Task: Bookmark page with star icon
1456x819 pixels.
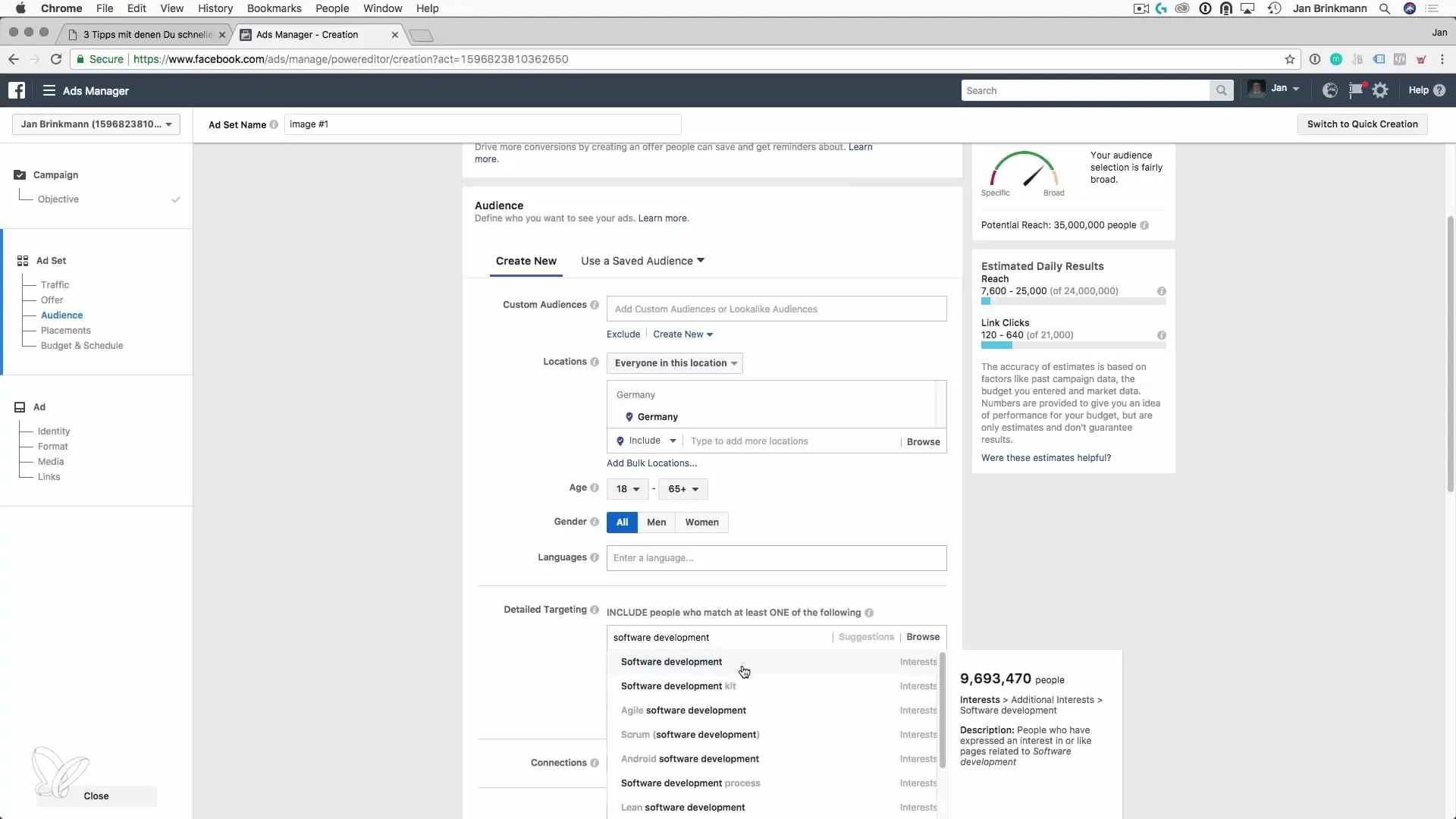Action: point(1289,59)
